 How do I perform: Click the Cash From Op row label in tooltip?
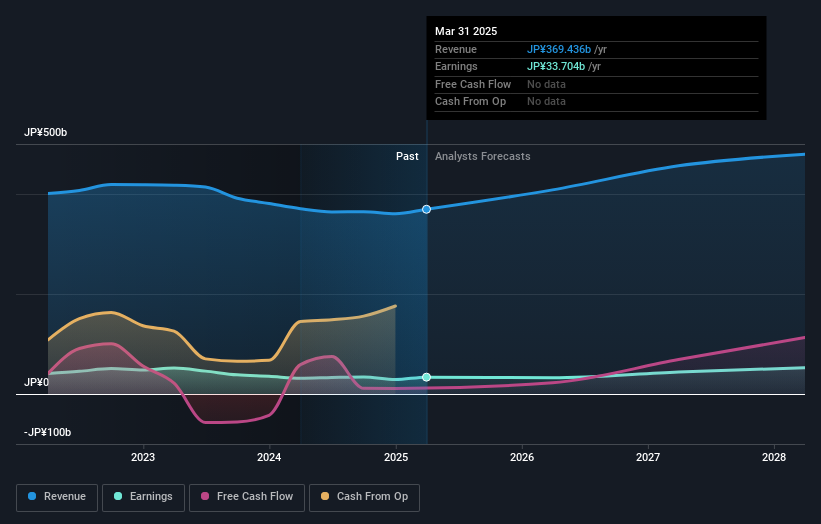(471, 102)
